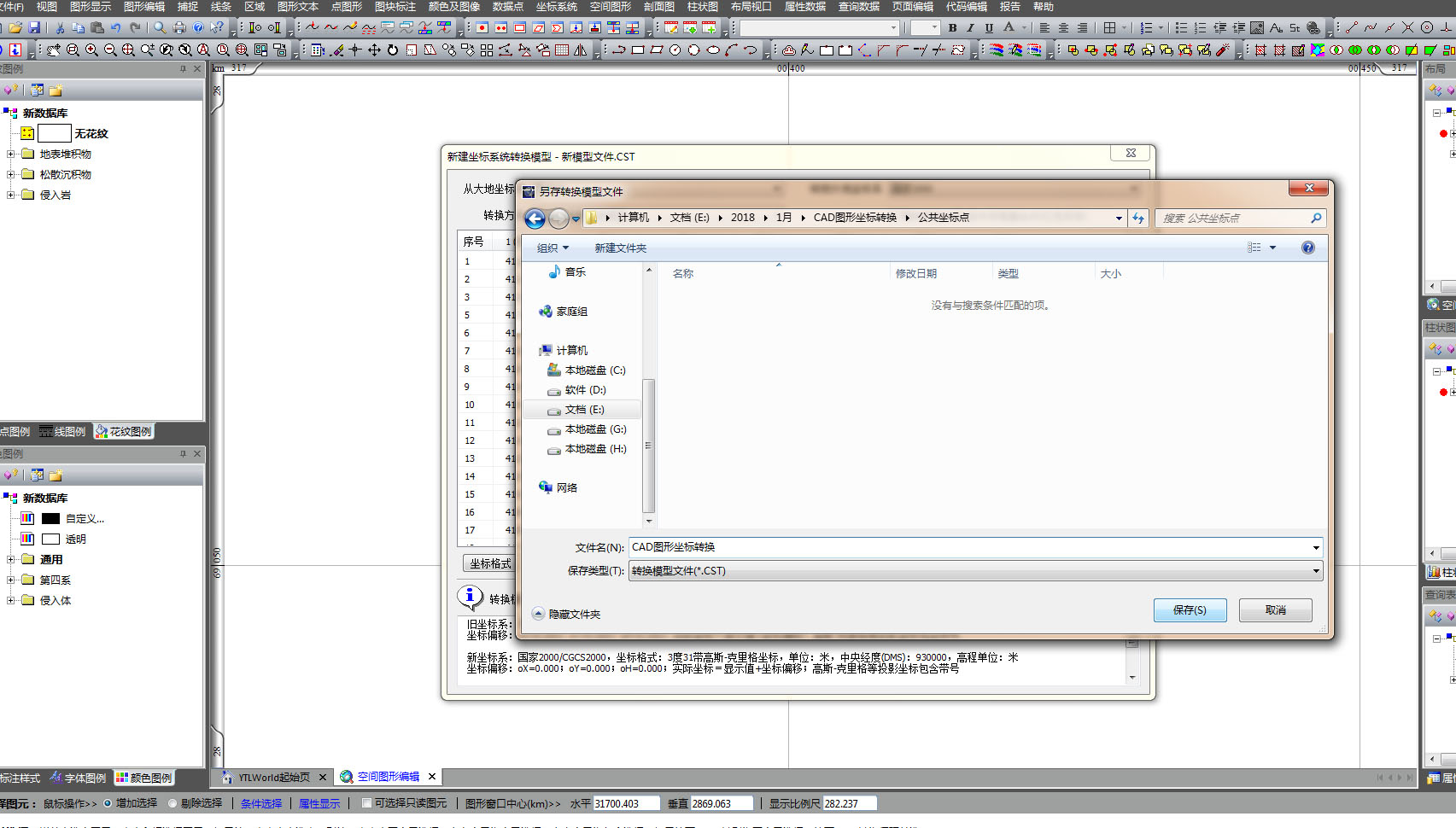Click the 文件名 input field
This screenshot has height=828, width=1456.
(975, 547)
